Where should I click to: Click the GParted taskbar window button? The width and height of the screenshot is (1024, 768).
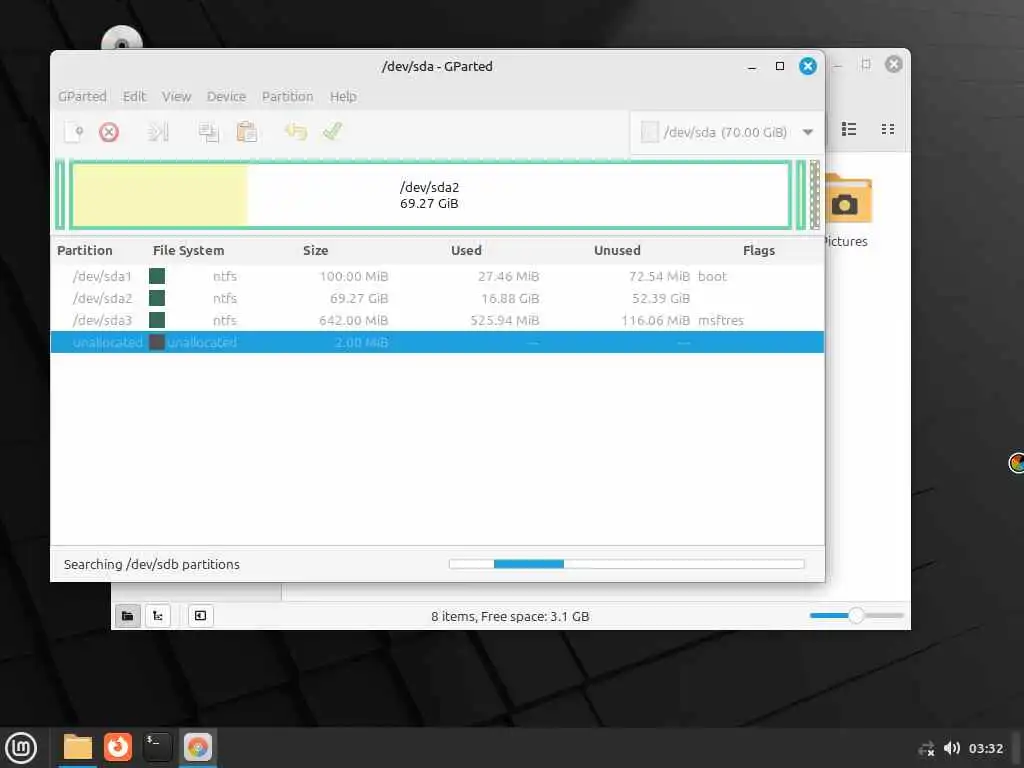197,747
